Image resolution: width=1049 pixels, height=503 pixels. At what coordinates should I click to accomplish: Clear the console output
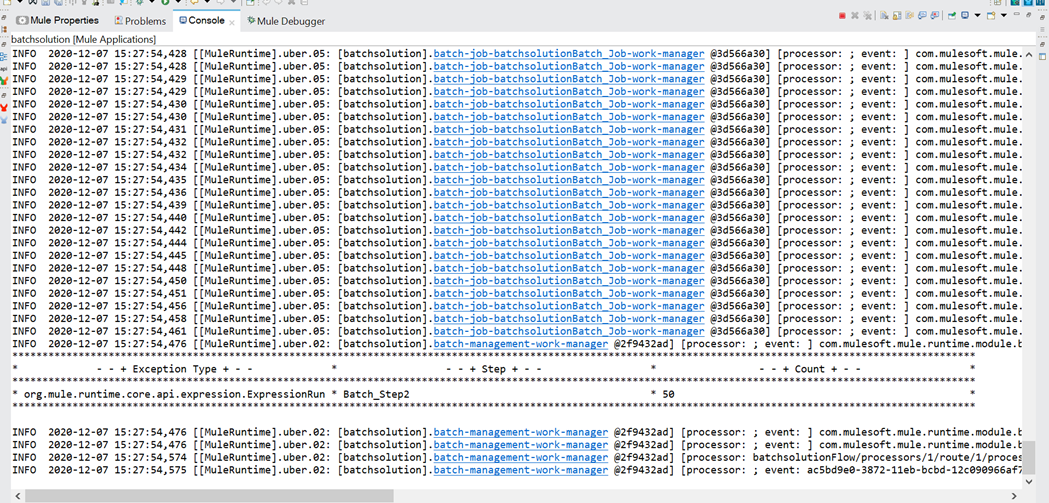tap(884, 15)
